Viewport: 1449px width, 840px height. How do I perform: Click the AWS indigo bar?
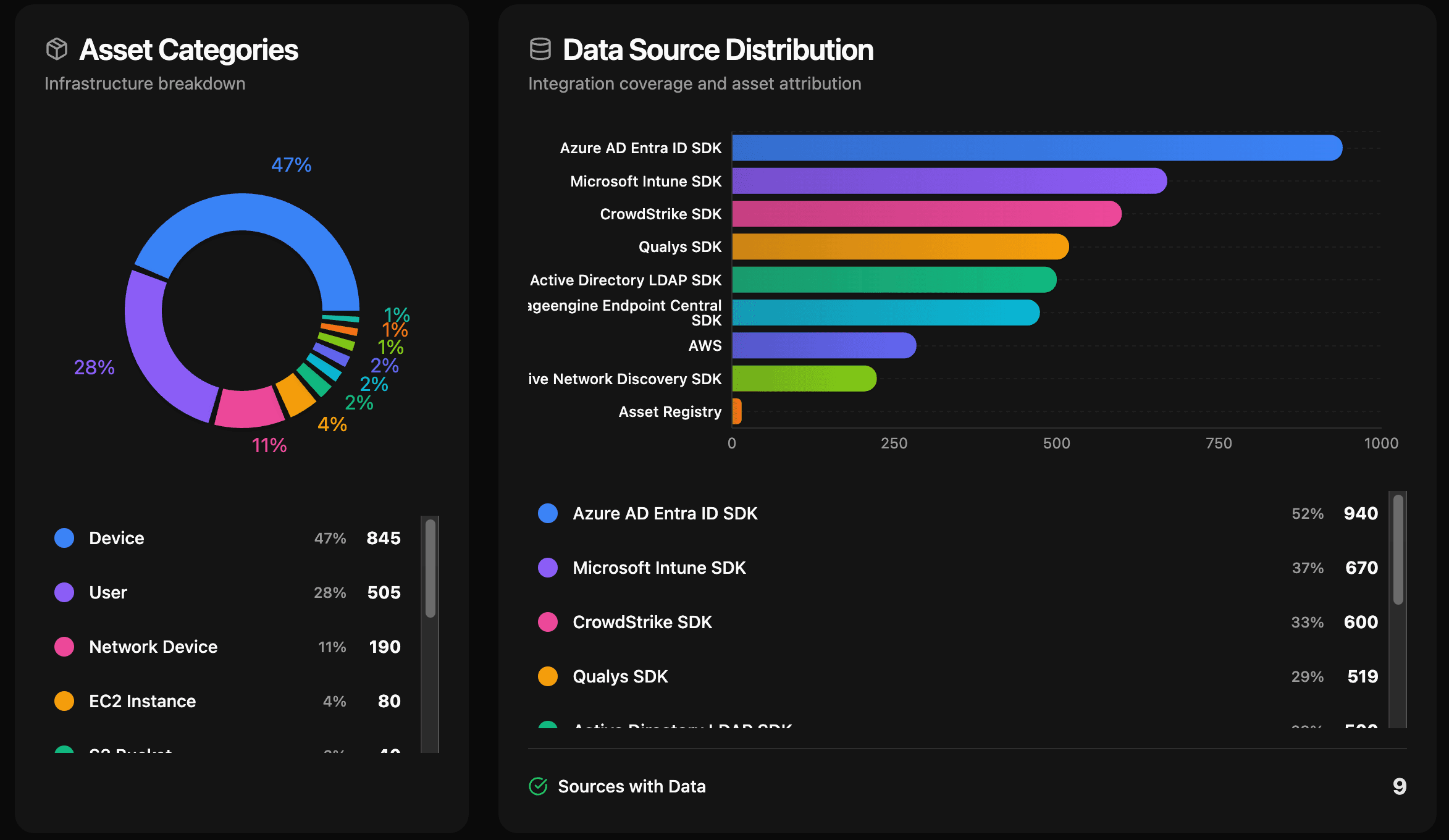[824, 346]
